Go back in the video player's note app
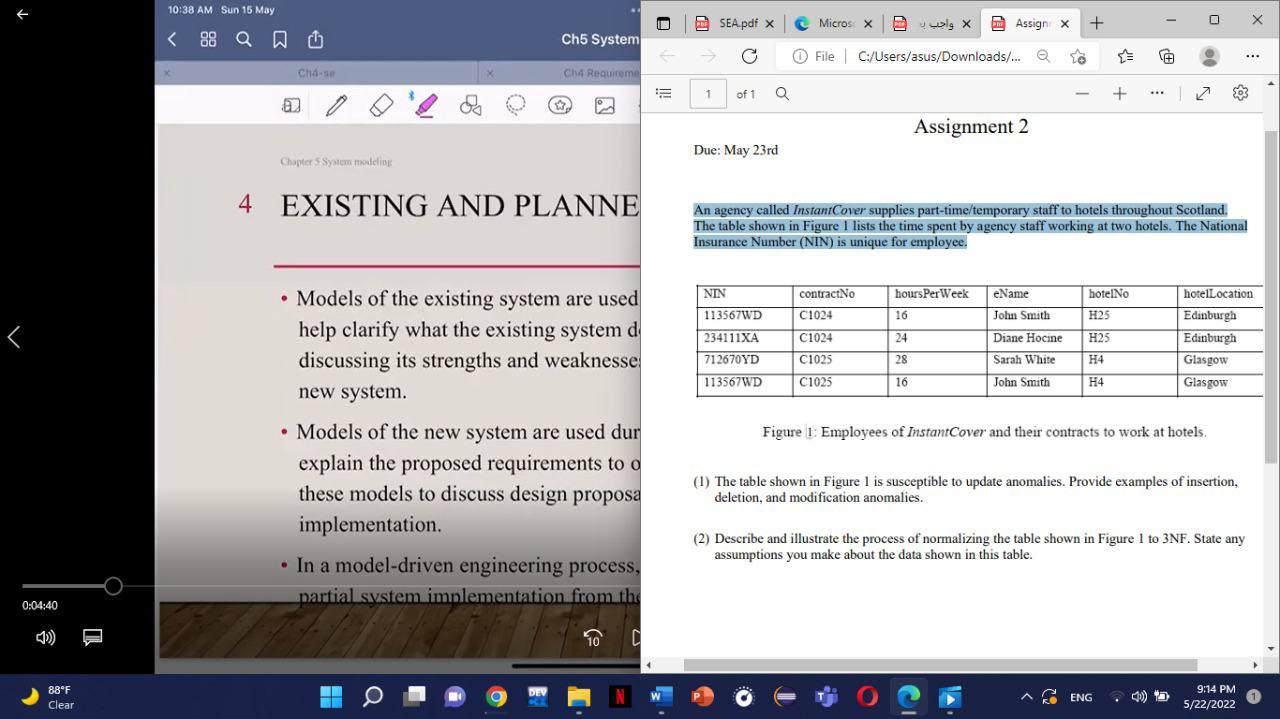Viewport: 1280px width, 719px height. [172, 39]
